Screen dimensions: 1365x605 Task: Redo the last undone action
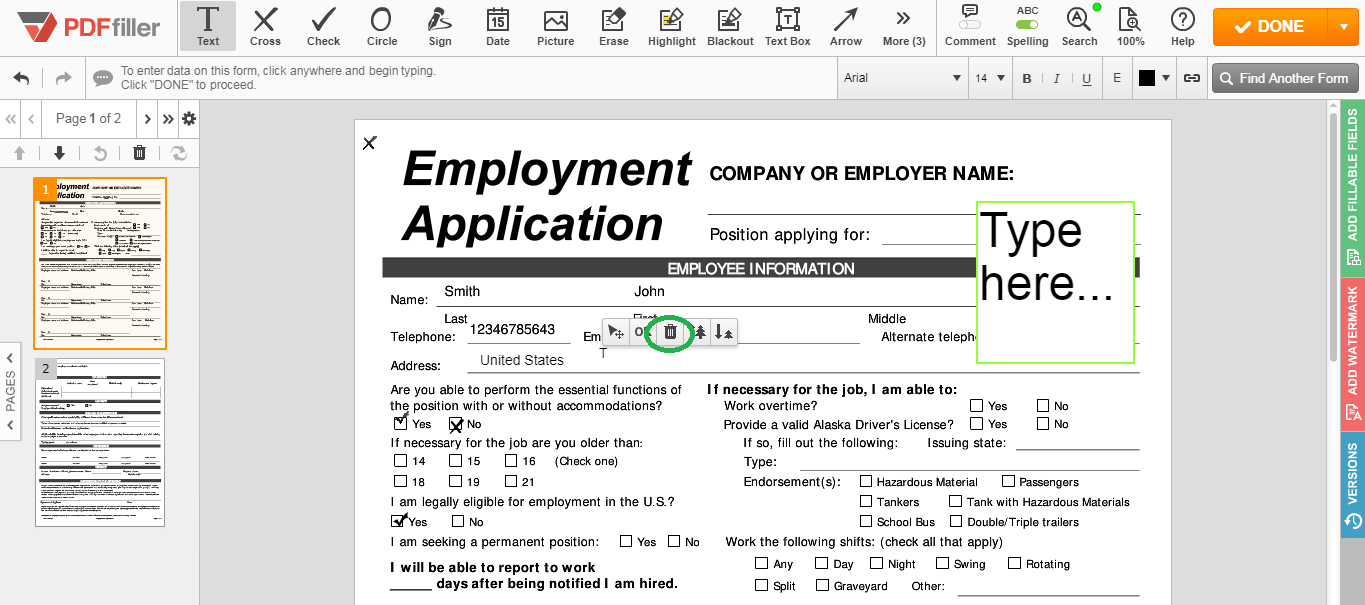click(63, 78)
